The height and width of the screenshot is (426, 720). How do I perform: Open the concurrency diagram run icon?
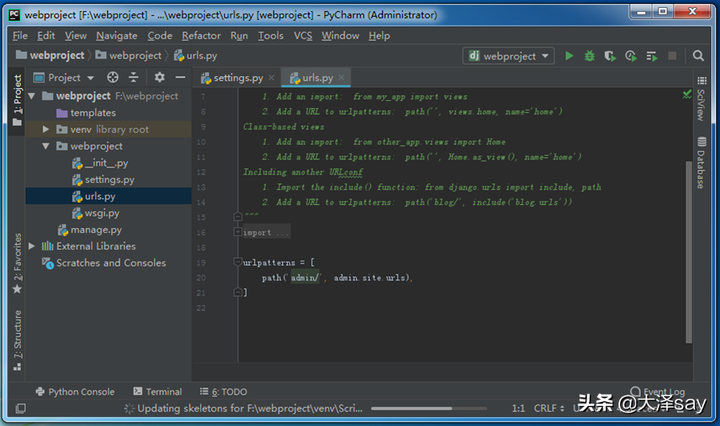tap(652, 56)
